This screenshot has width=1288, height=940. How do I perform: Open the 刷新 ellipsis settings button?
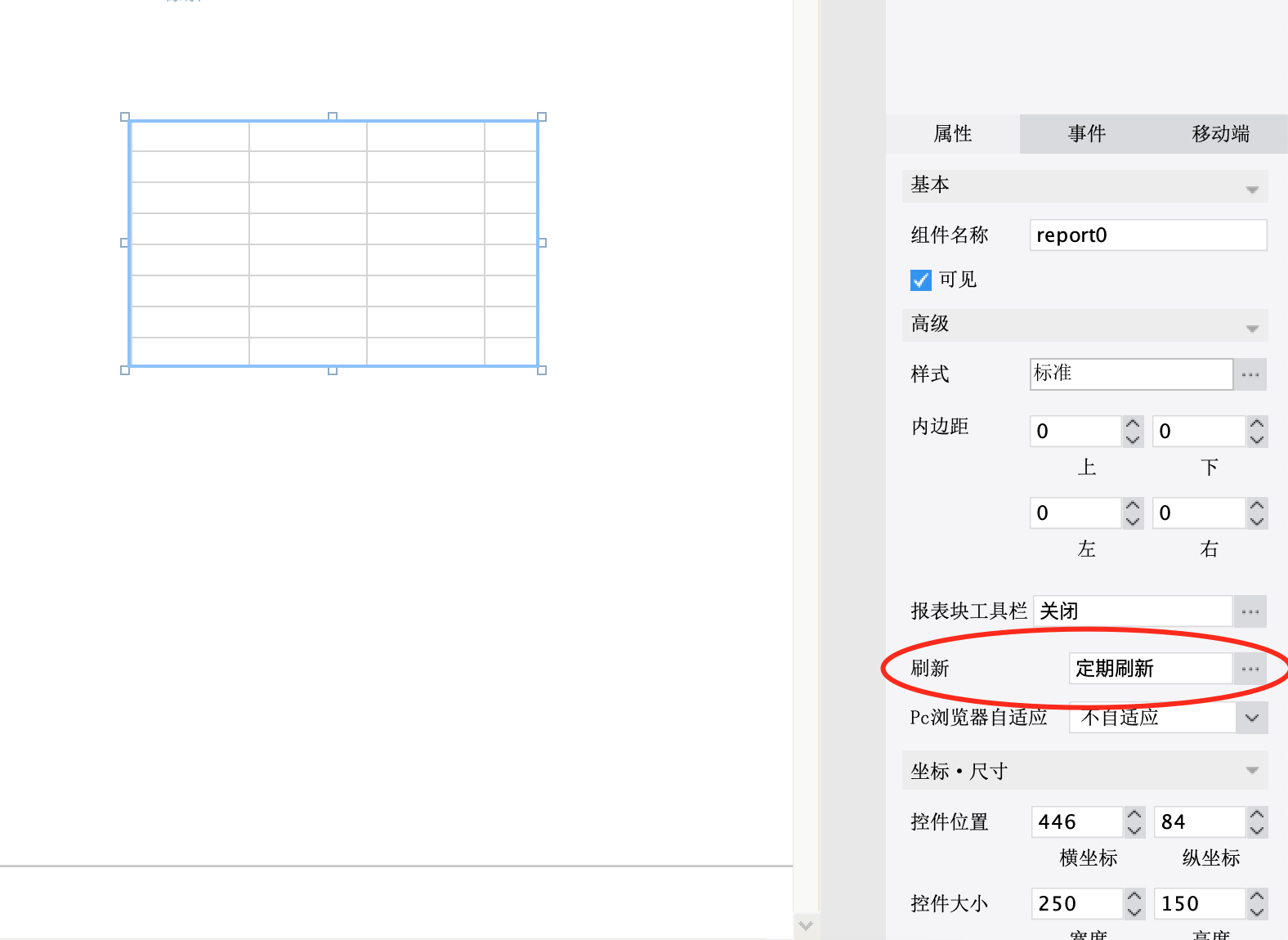pos(1250,669)
